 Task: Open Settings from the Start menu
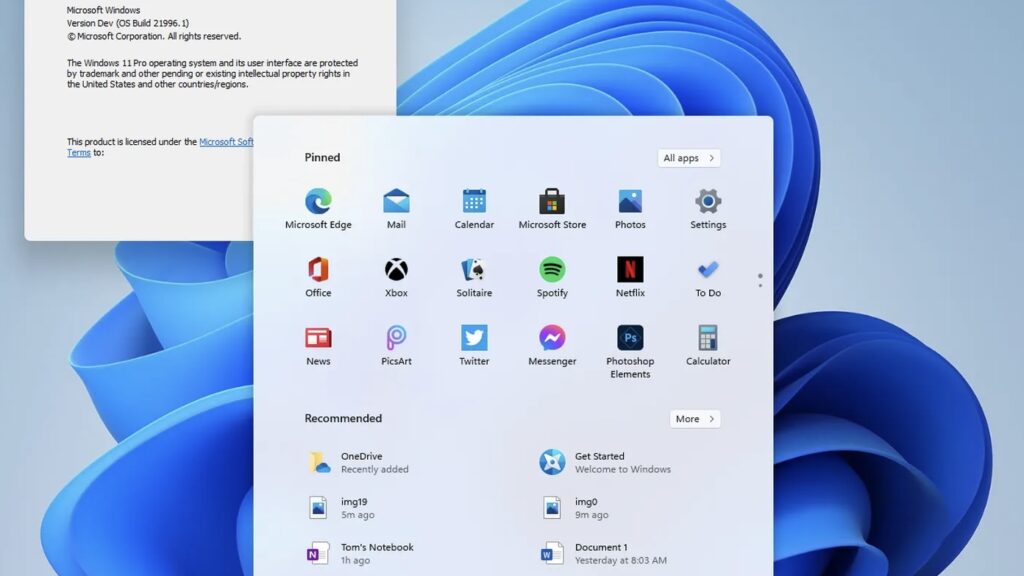[707, 203]
